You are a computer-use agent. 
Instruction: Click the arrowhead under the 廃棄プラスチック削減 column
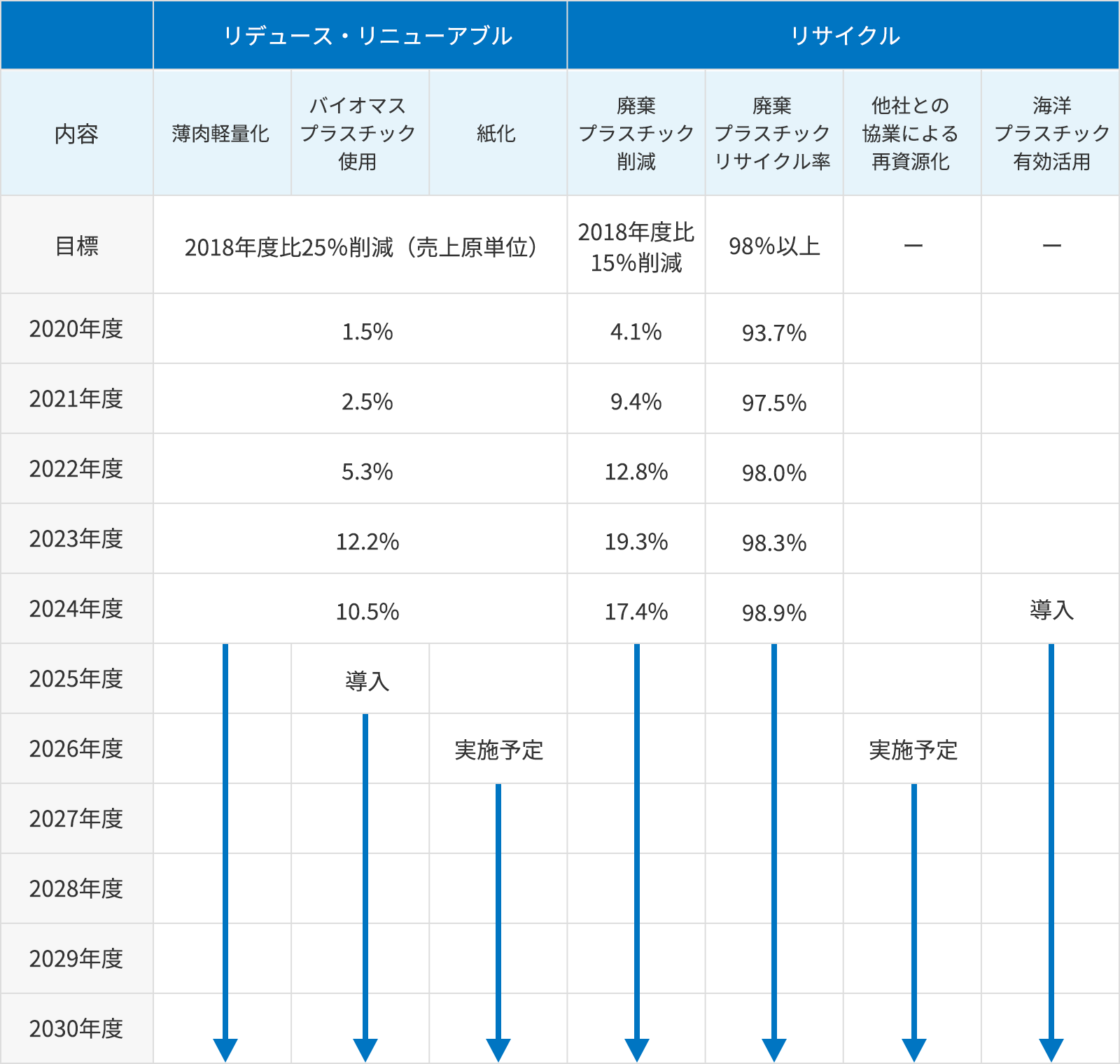pyautogui.click(x=637, y=1049)
